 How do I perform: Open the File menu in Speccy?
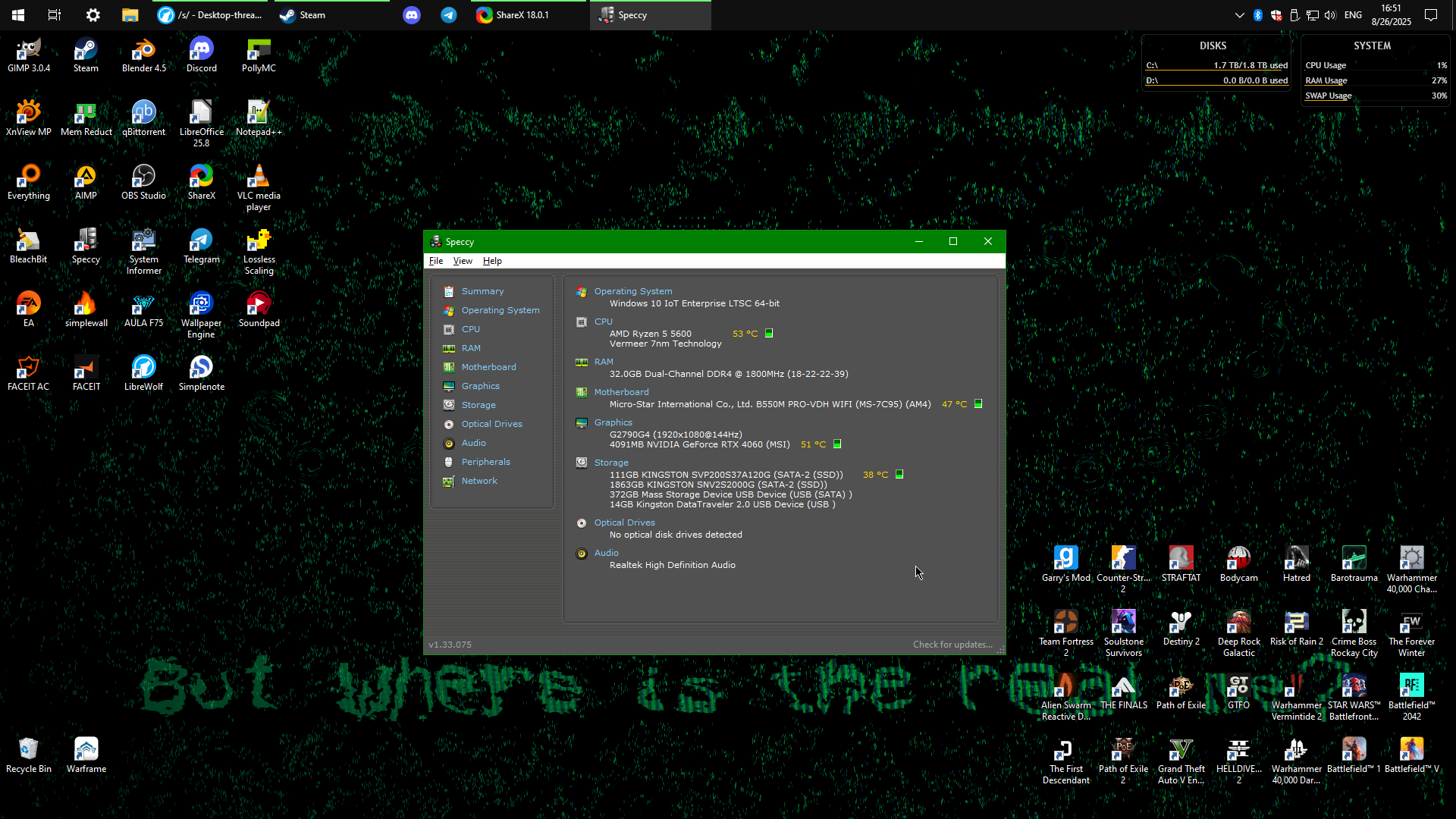pos(436,261)
